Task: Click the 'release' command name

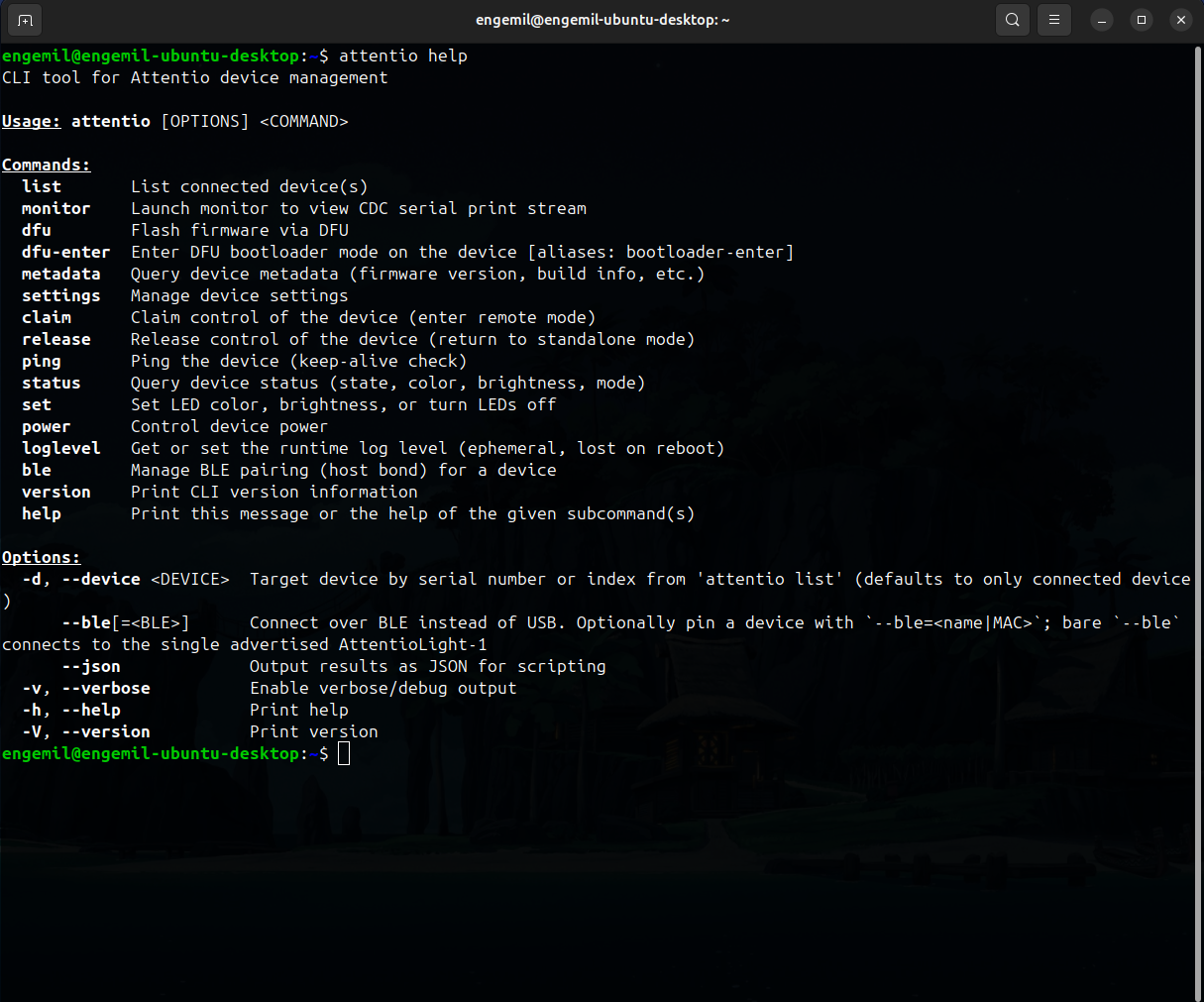Action: click(56, 340)
